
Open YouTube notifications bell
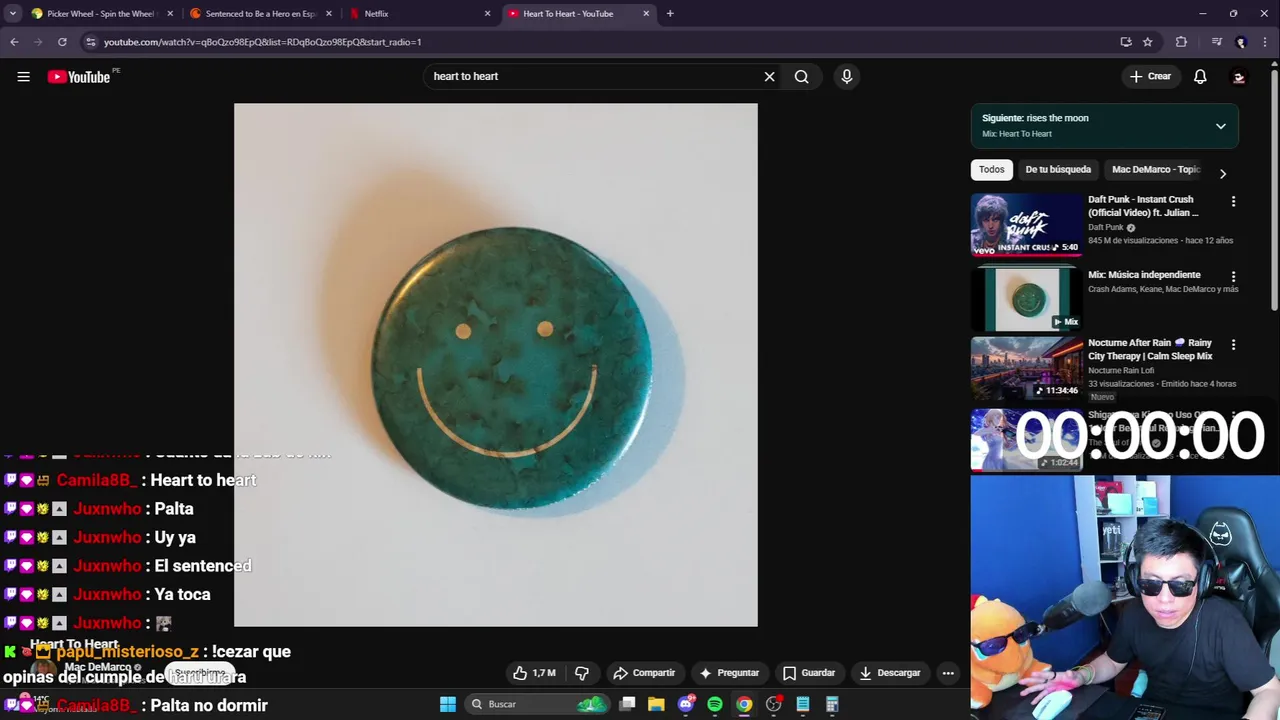tap(1200, 77)
